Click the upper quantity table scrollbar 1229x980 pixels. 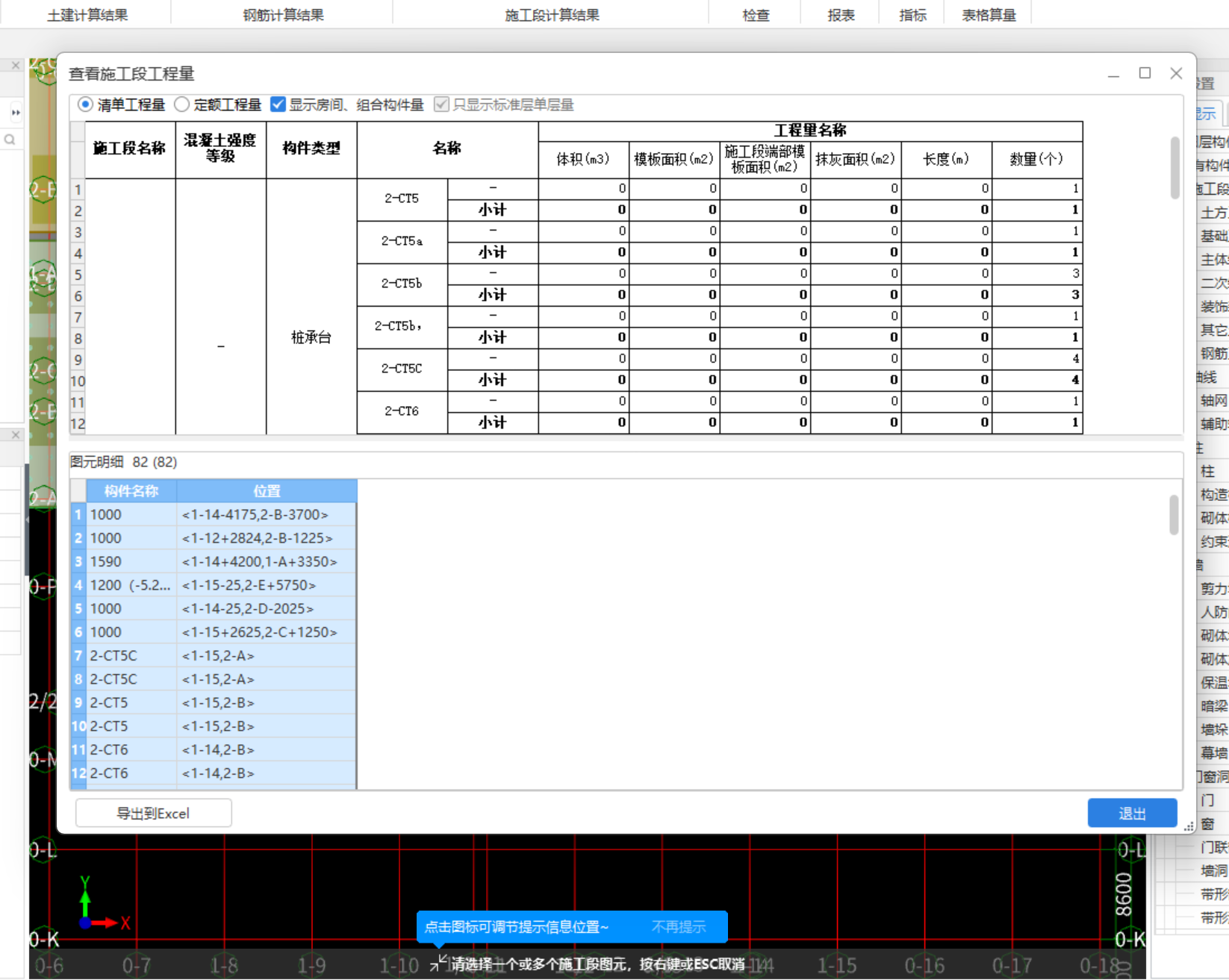click(1174, 167)
